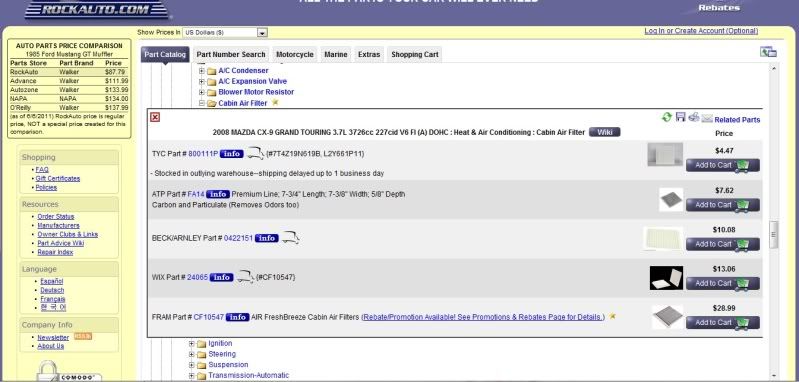This screenshot has width=799, height=382.
Task: Click the star icon next to Cabin Air Filter
Action: (x=275, y=102)
